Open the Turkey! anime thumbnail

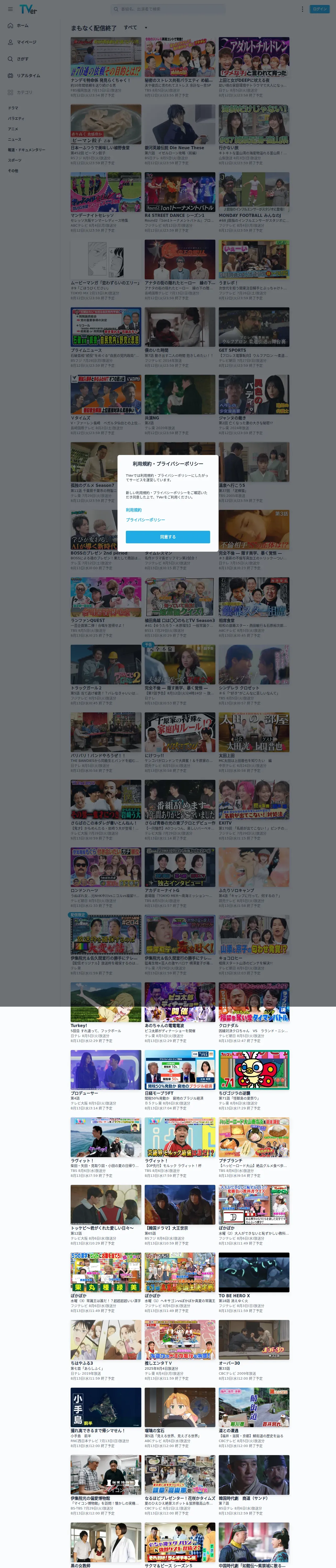(105, 1002)
